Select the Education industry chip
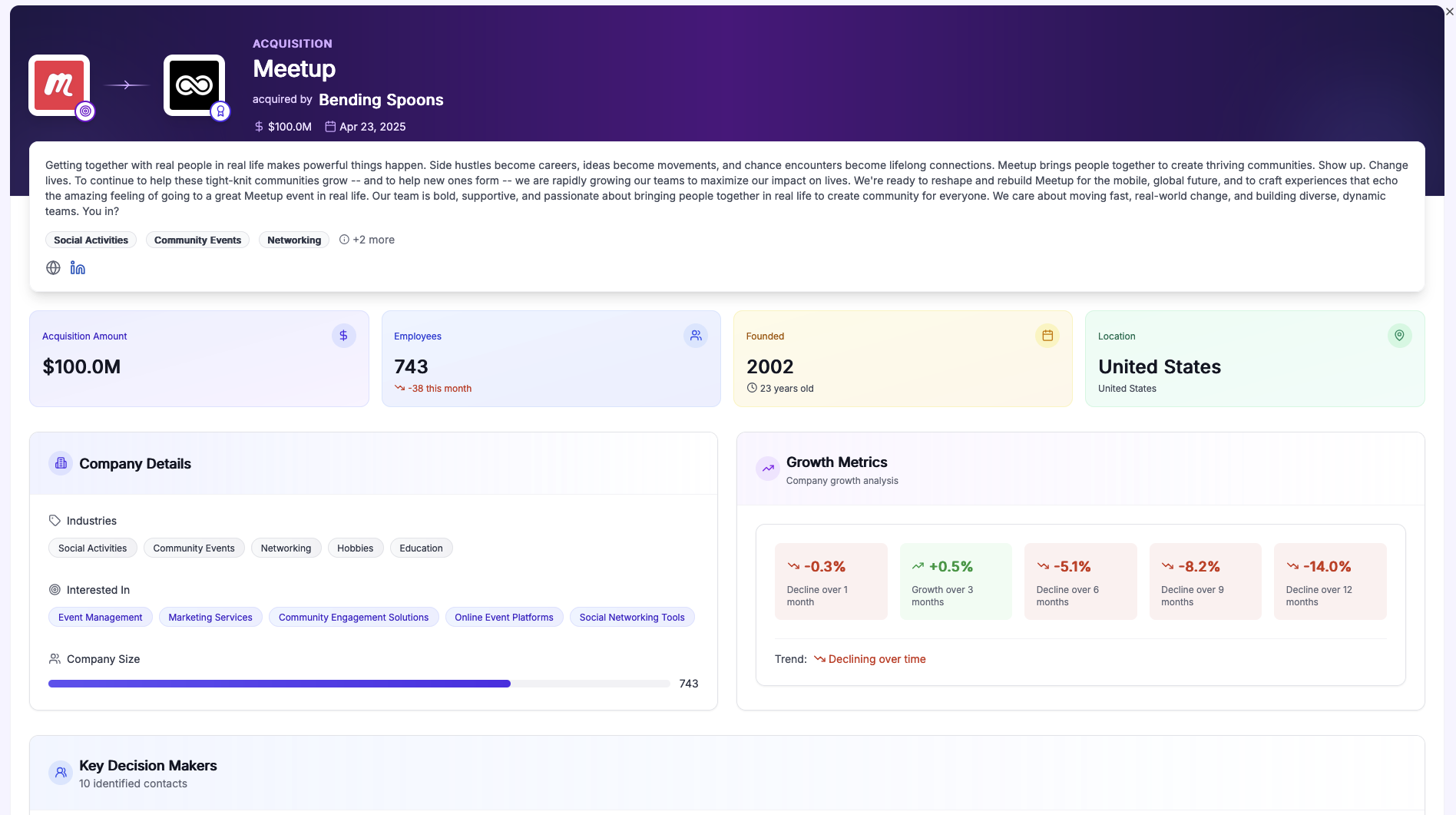 [421, 548]
